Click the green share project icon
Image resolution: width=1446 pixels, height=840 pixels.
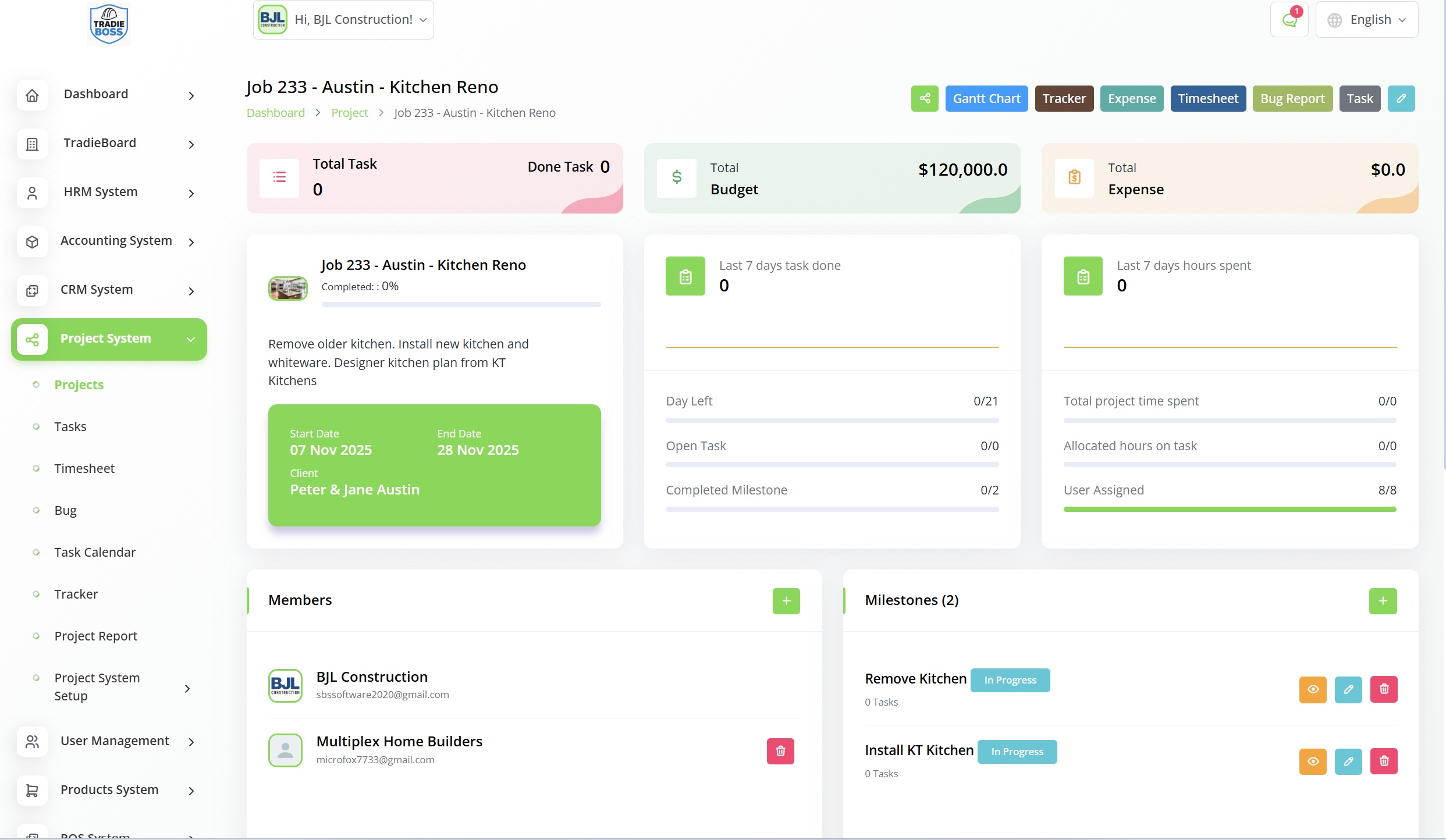[x=924, y=98]
